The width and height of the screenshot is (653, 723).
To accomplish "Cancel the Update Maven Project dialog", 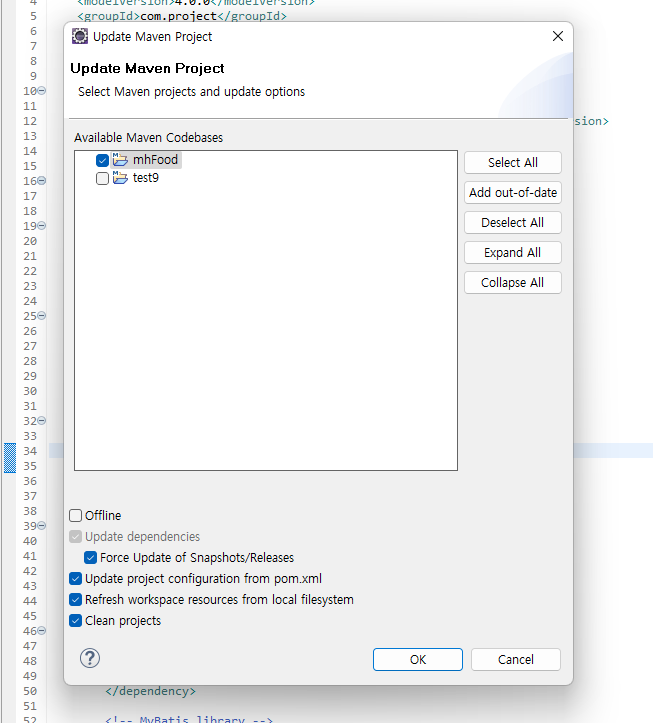I will (x=516, y=659).
